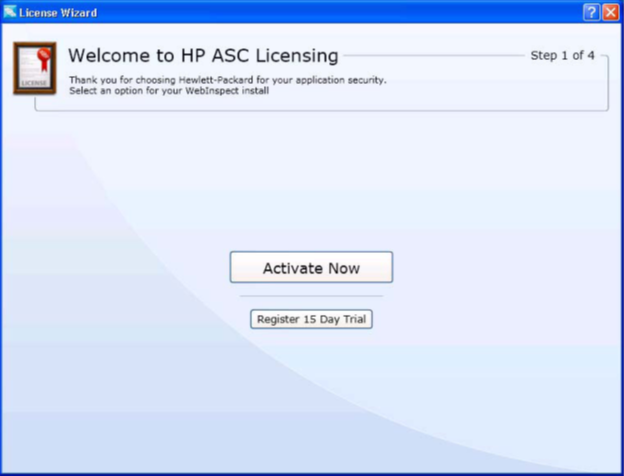Image resolution: width=624 pixels, height=476 pixels.
Task: Click the Thank you for choosing Hewlett-Packard text
Action: [x=227, y=79]
